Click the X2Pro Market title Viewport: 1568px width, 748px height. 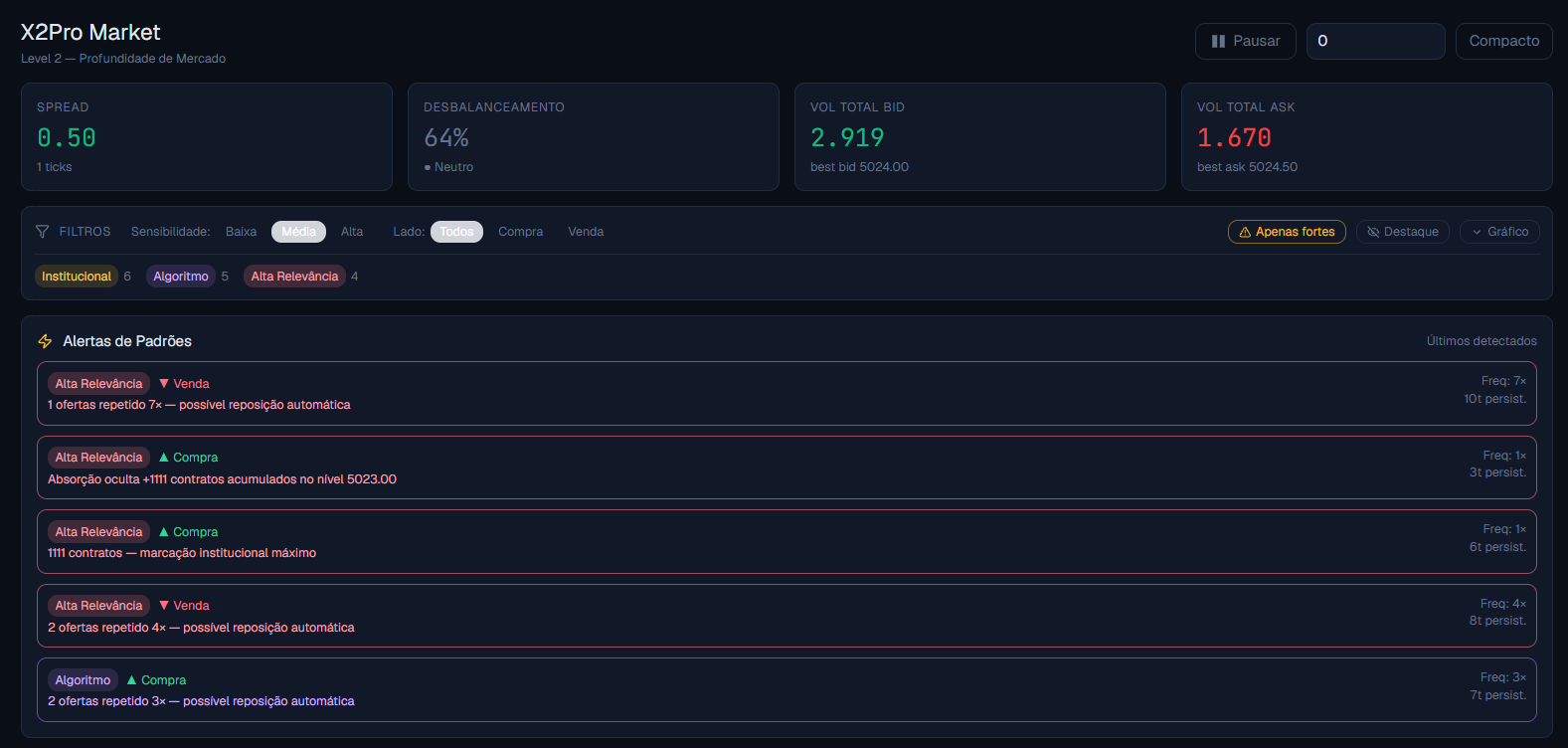click(x=90, y=33)
